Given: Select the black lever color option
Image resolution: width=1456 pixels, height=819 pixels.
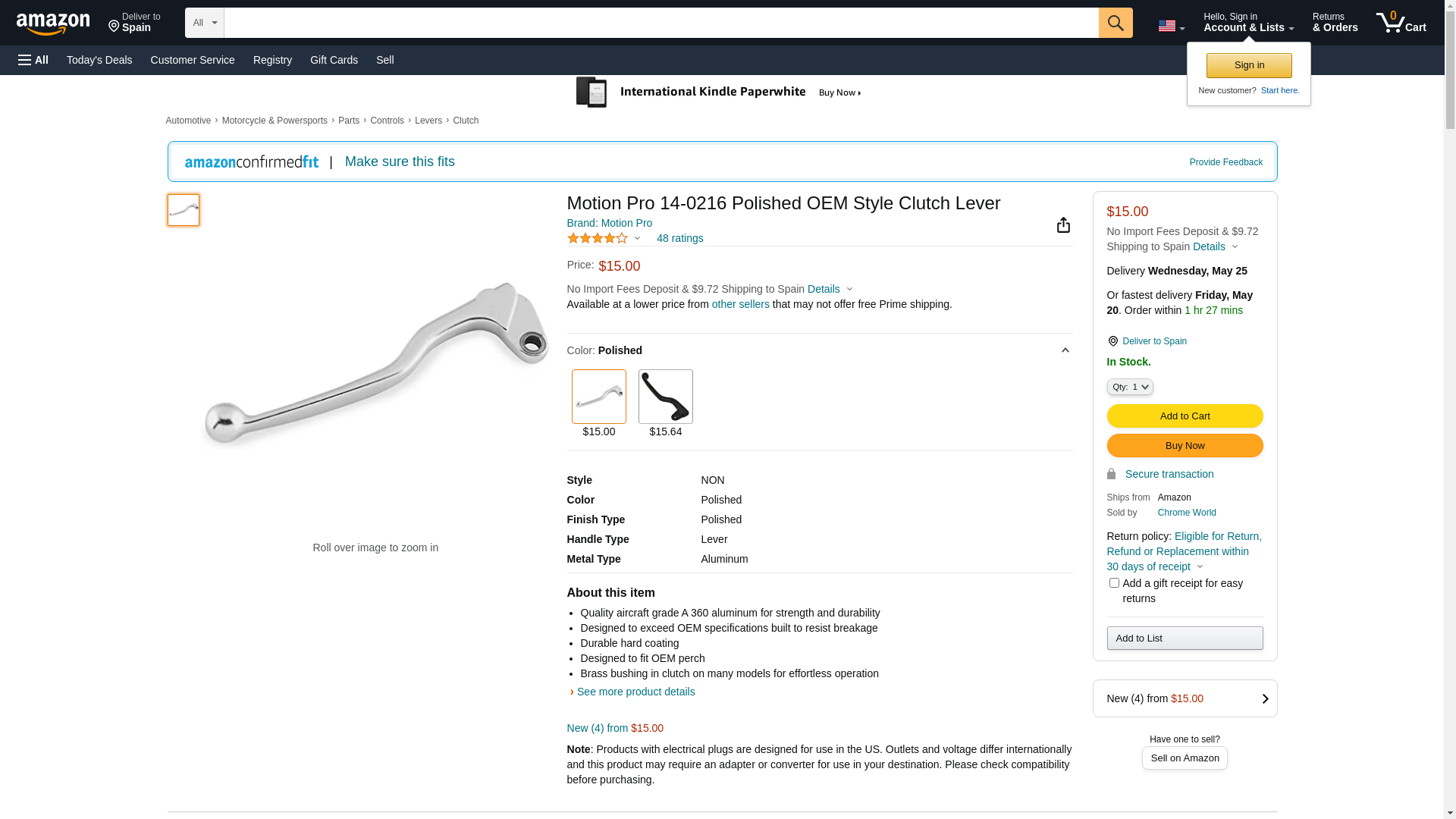Looking at the screenshot, I should [666, 397].
